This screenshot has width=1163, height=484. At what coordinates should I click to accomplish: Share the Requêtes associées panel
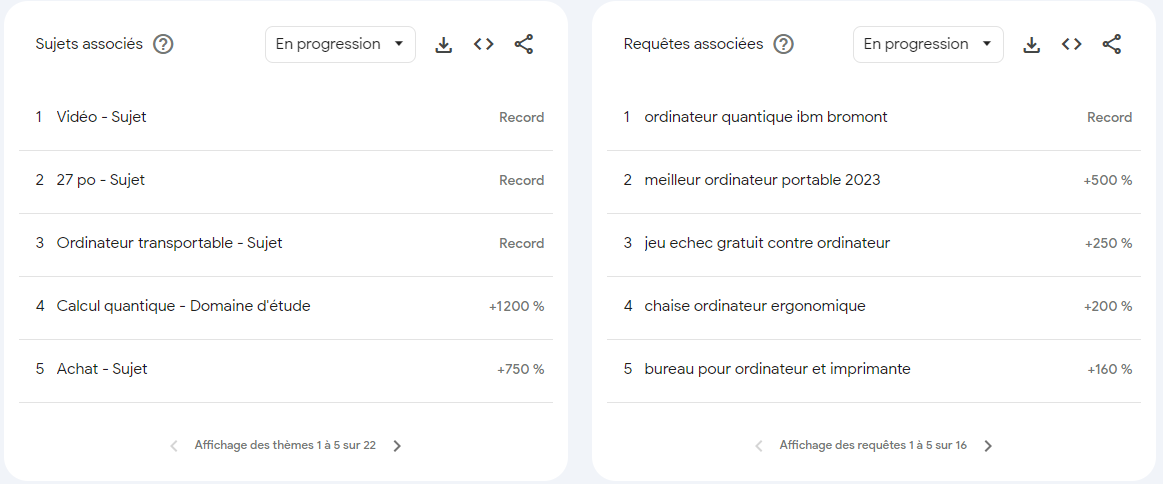[1112, 44]
